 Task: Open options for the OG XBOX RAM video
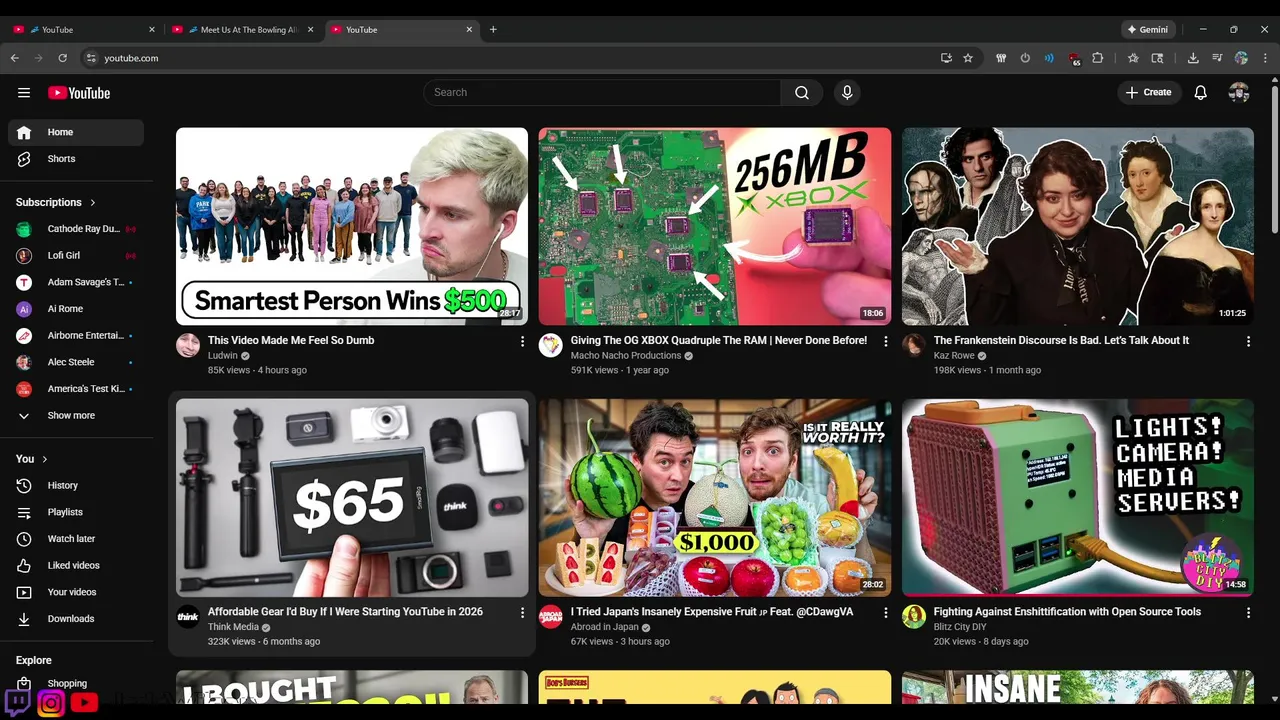[x=885, y=341]
